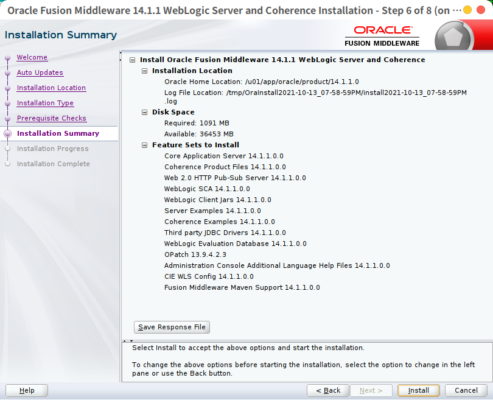493x400 pixels.
Task: Select the Required: 1091 MB row
Action: click(x=197, y=123)
